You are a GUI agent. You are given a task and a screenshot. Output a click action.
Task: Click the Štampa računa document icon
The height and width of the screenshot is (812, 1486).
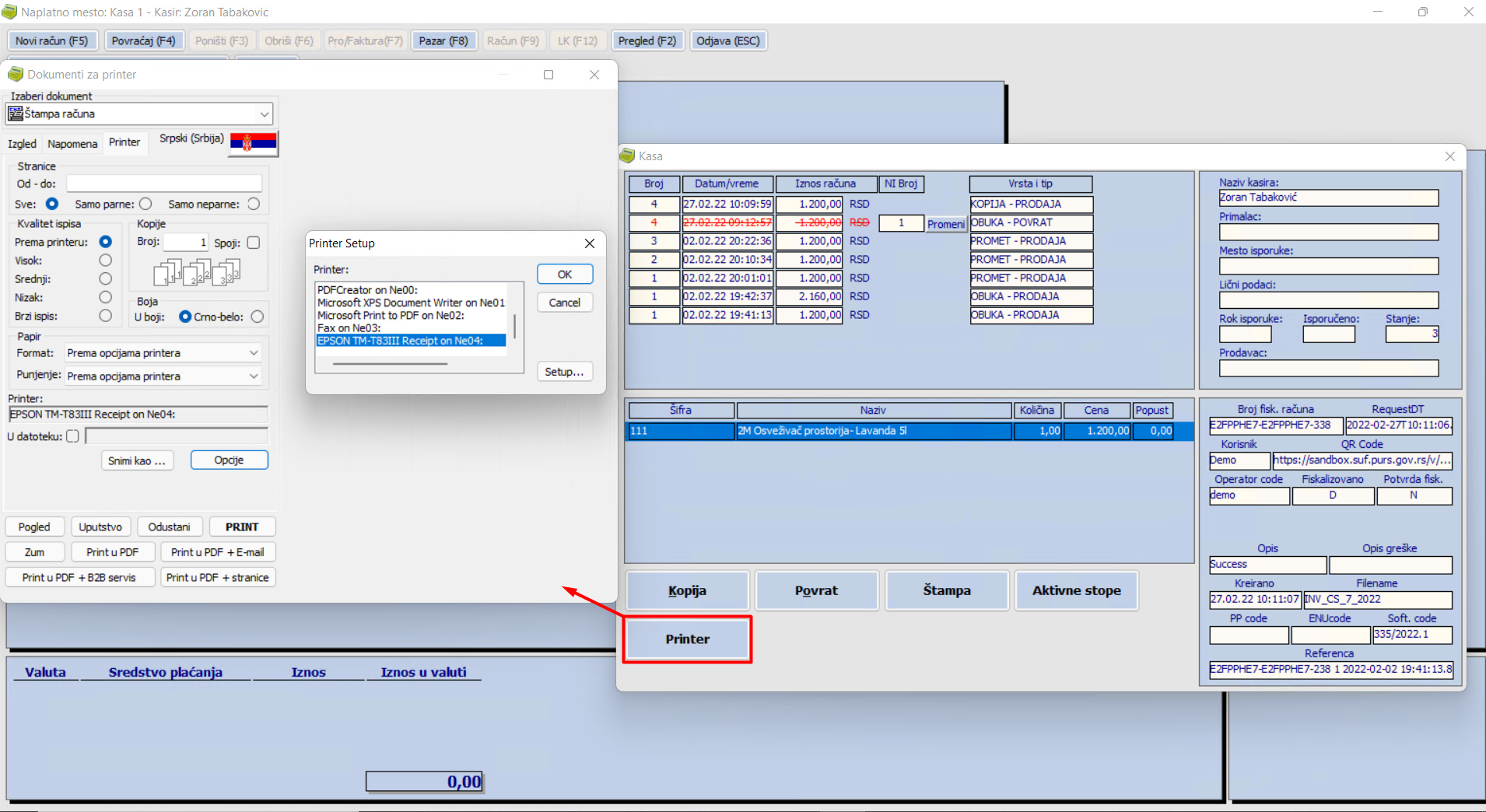(x=15, y=114)
